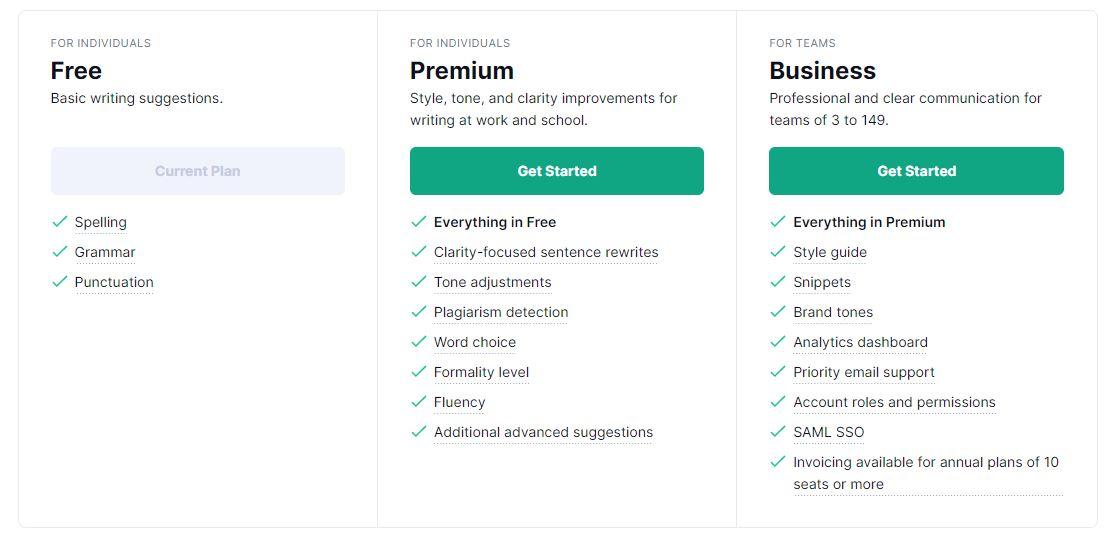Click Get Started under Business plan
Viewport: 1115px width, 537px height.
click(915, 171)
